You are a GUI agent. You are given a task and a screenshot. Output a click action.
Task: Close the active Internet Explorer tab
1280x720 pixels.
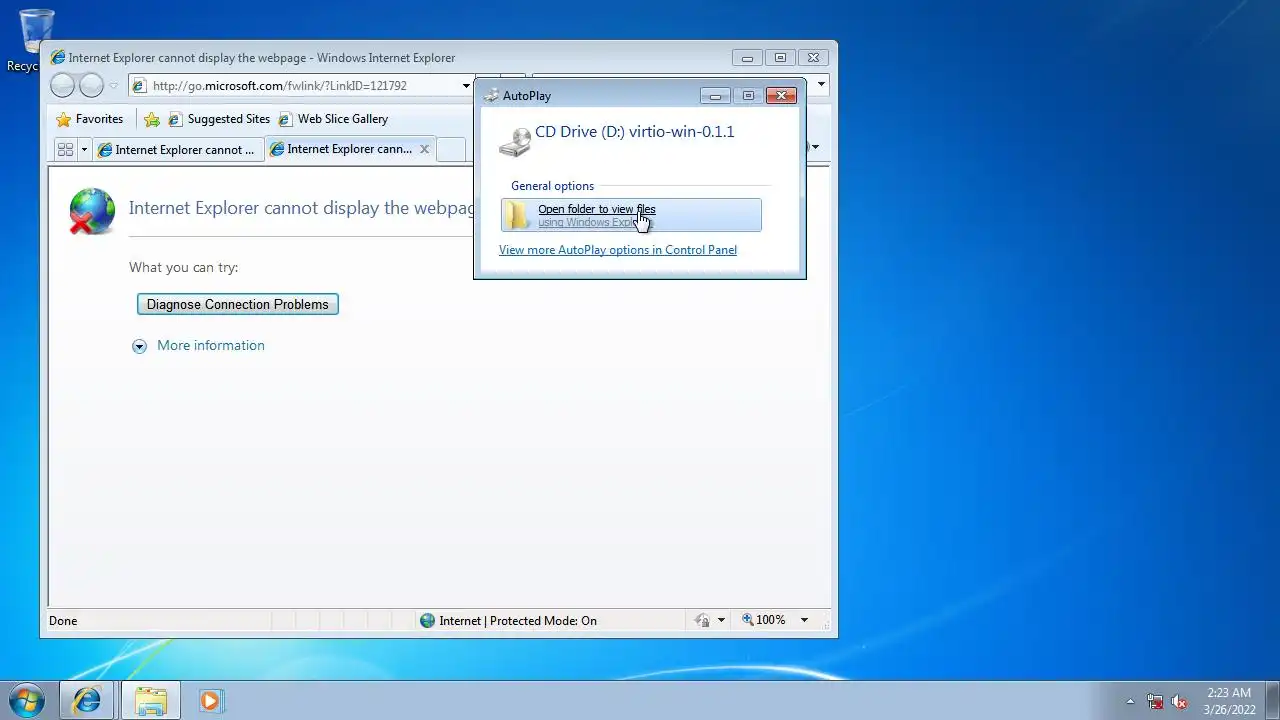coord(424,149)
